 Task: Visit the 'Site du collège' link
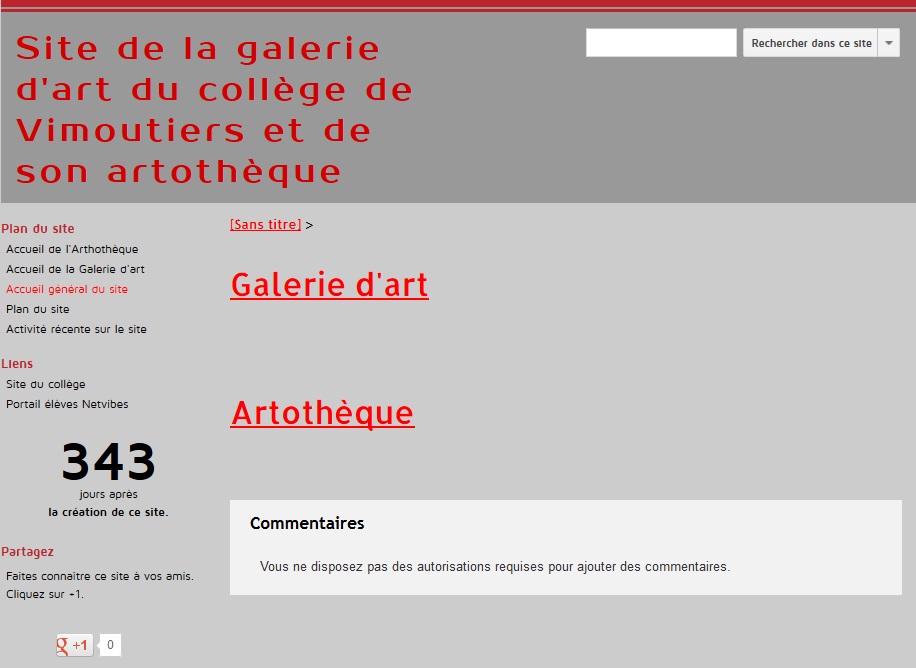(46, 384)
